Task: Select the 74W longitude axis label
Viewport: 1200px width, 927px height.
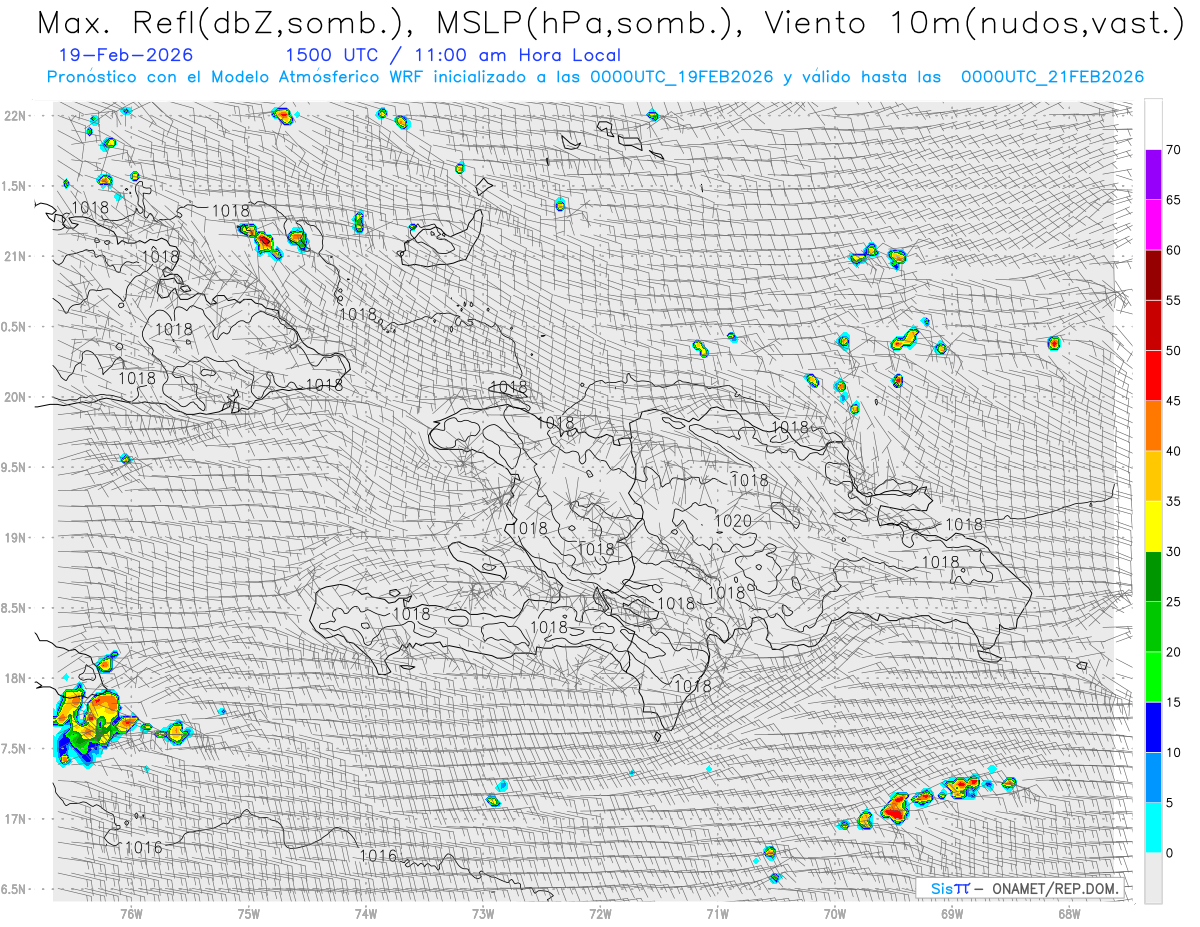Action: point(365,913)
